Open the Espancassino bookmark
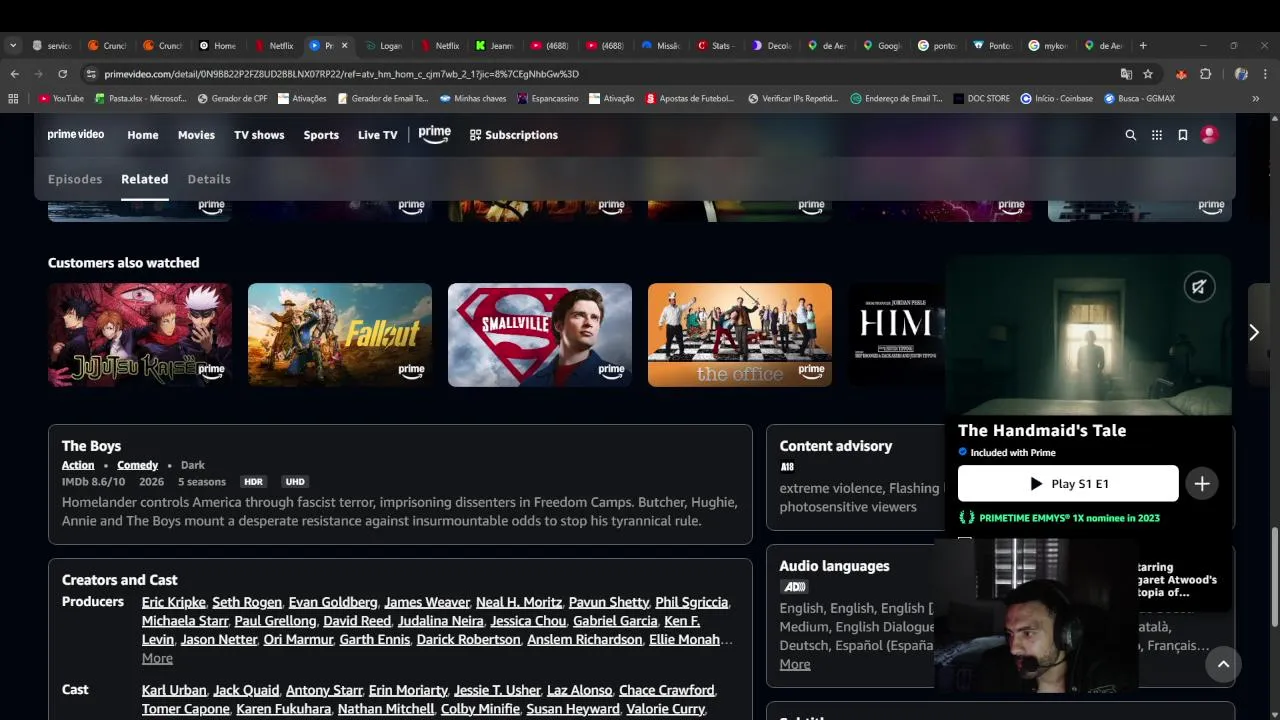The image size is (1280, 720). (x=547, y=98)
